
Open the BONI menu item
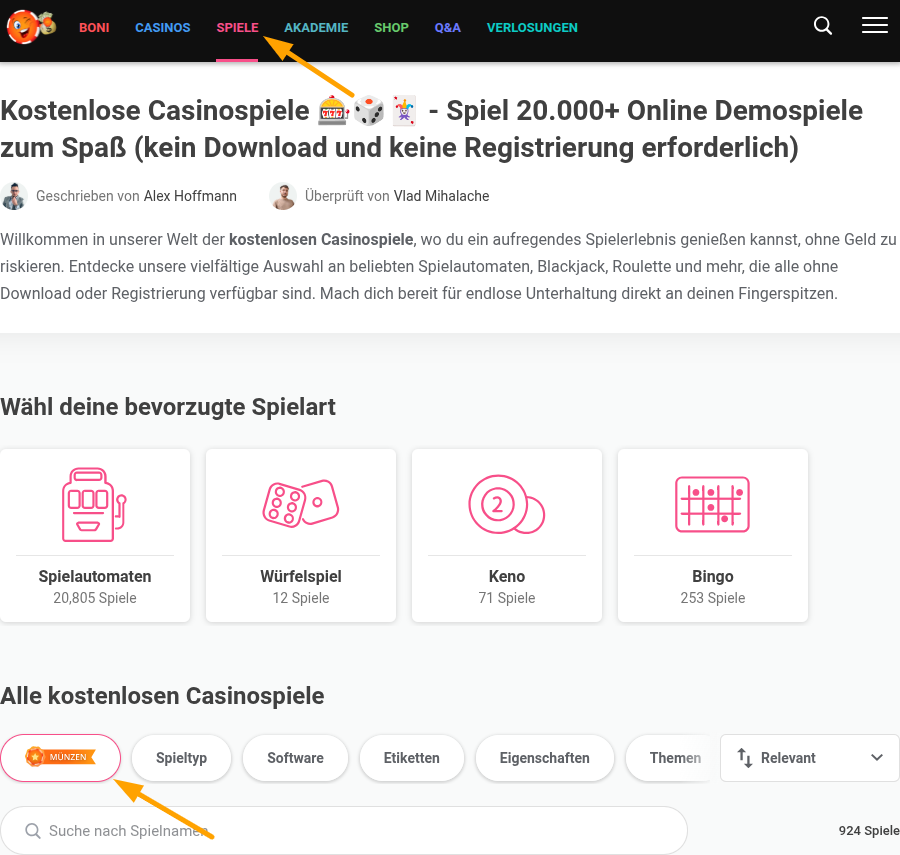click(94, 28)
